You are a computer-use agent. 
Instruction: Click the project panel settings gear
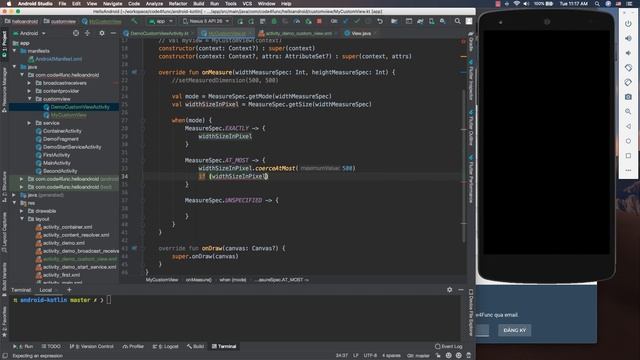coord(102,33)
